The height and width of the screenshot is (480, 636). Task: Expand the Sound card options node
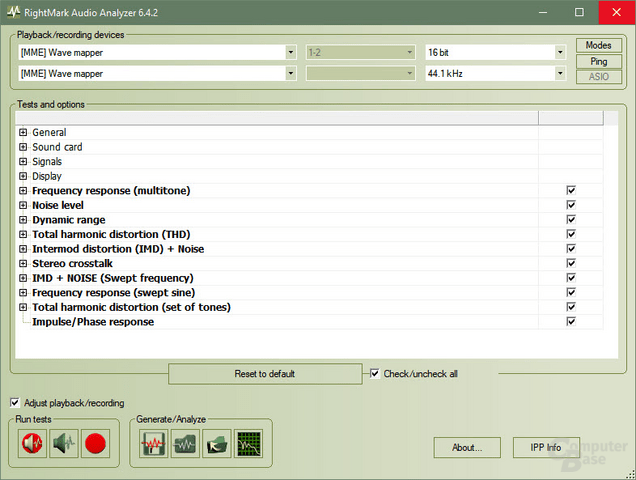click(x=23, y=147)
